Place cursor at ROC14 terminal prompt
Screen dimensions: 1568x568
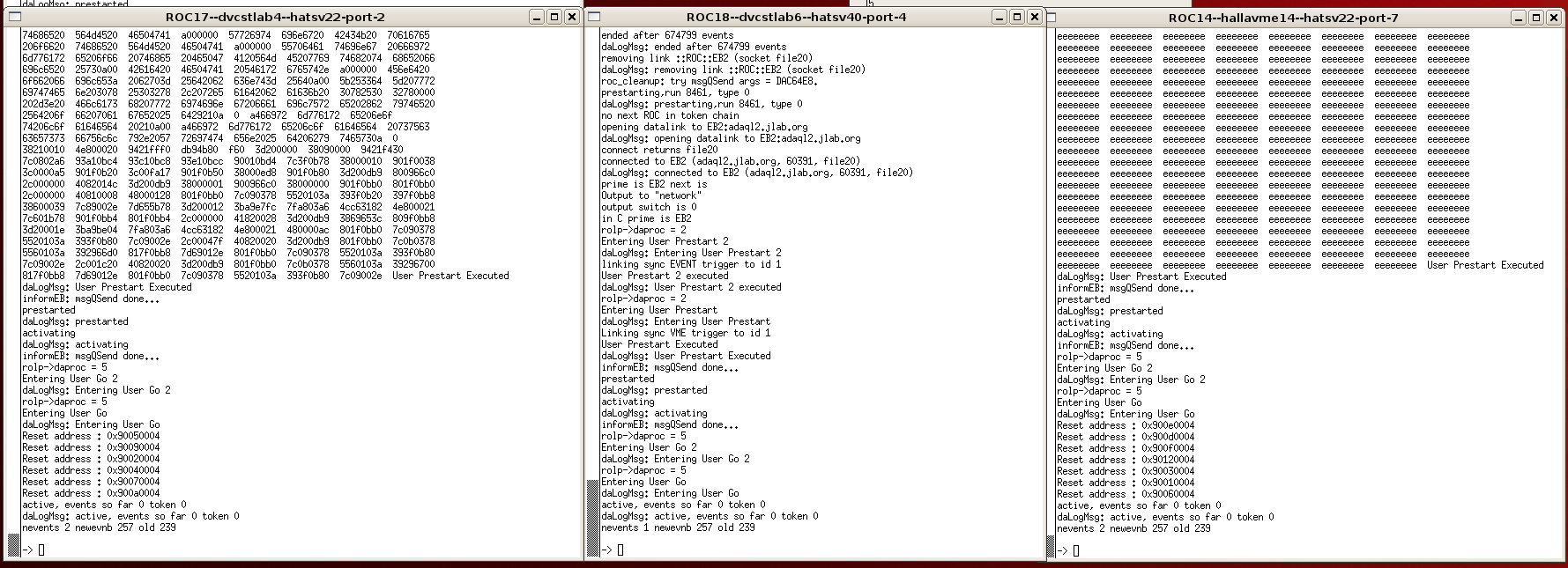(1076, 551)
